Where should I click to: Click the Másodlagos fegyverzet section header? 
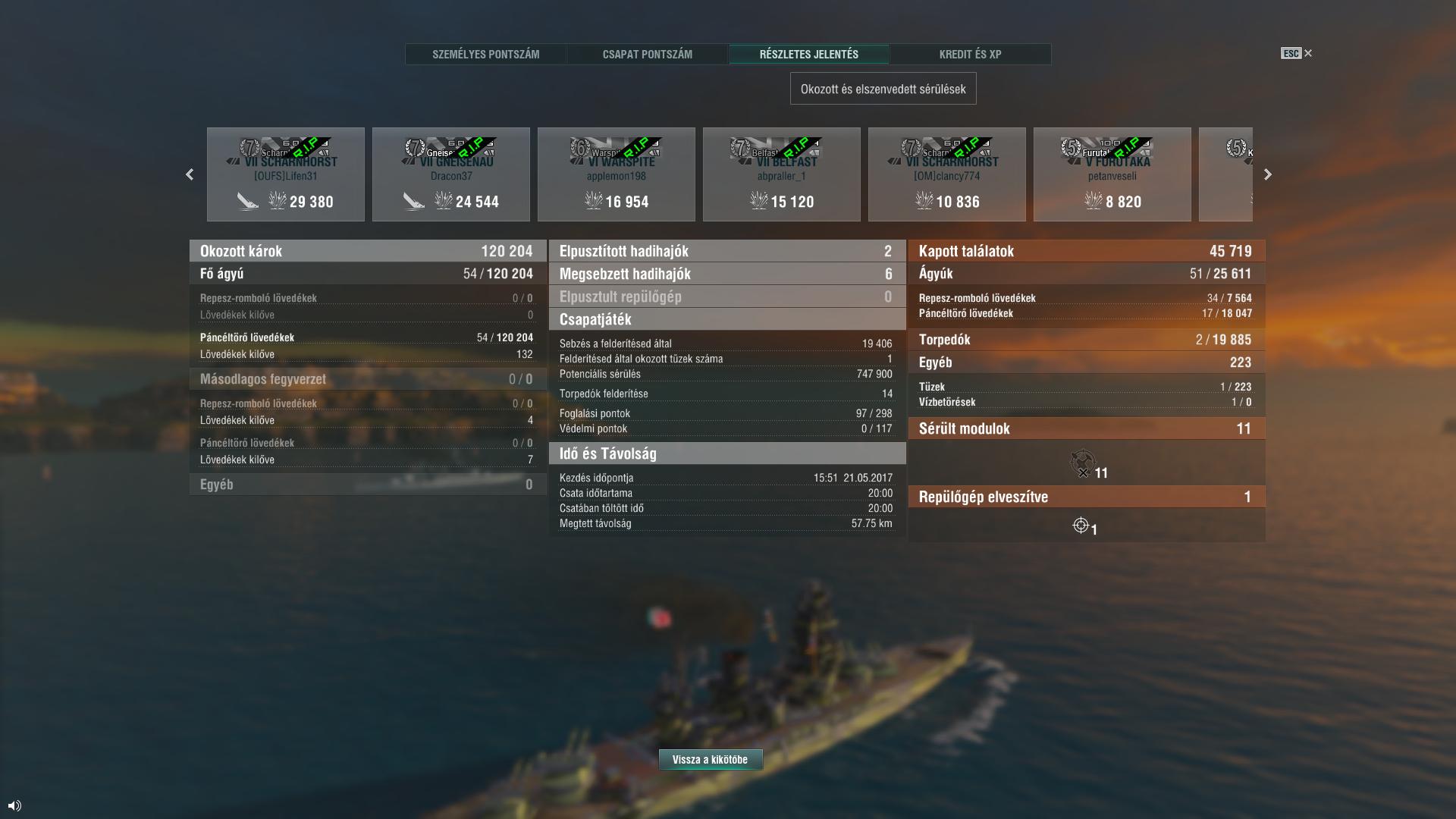(368, 379)
